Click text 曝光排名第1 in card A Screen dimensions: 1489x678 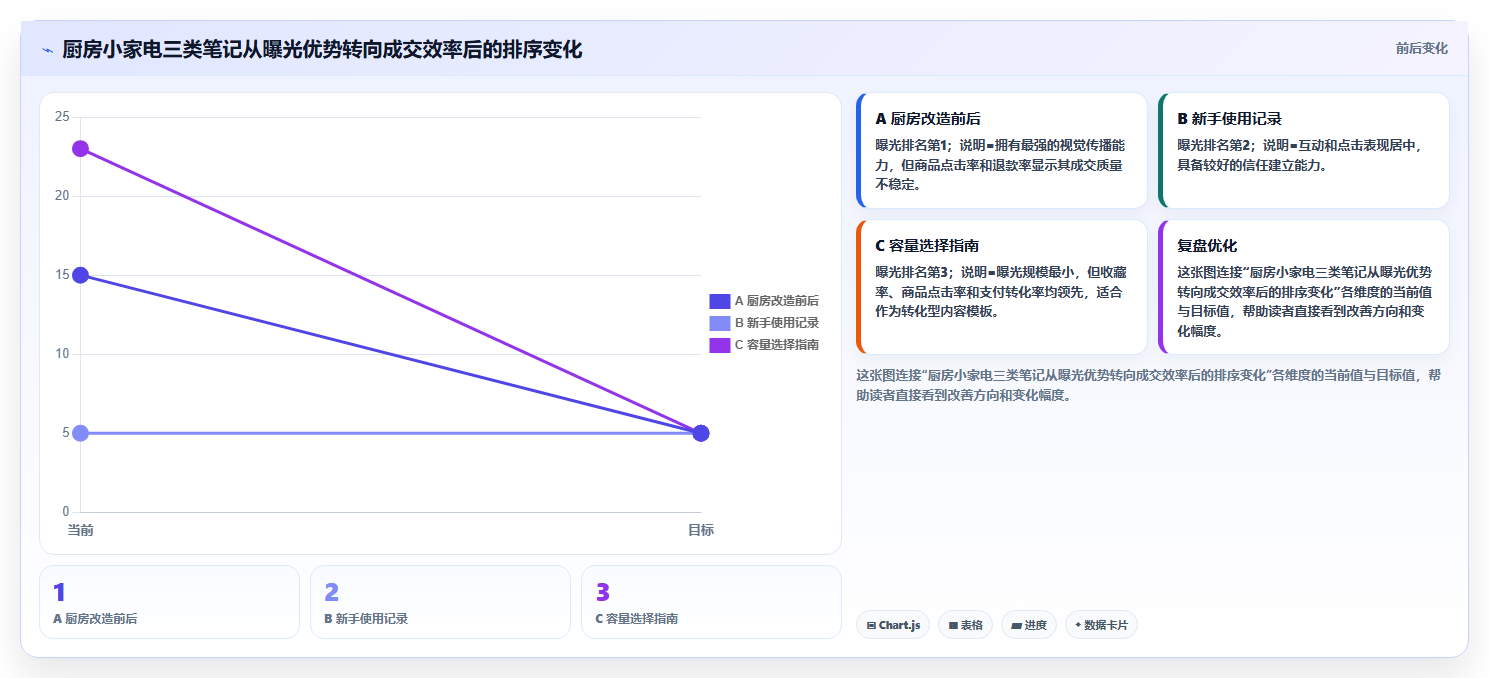point(911,145)
